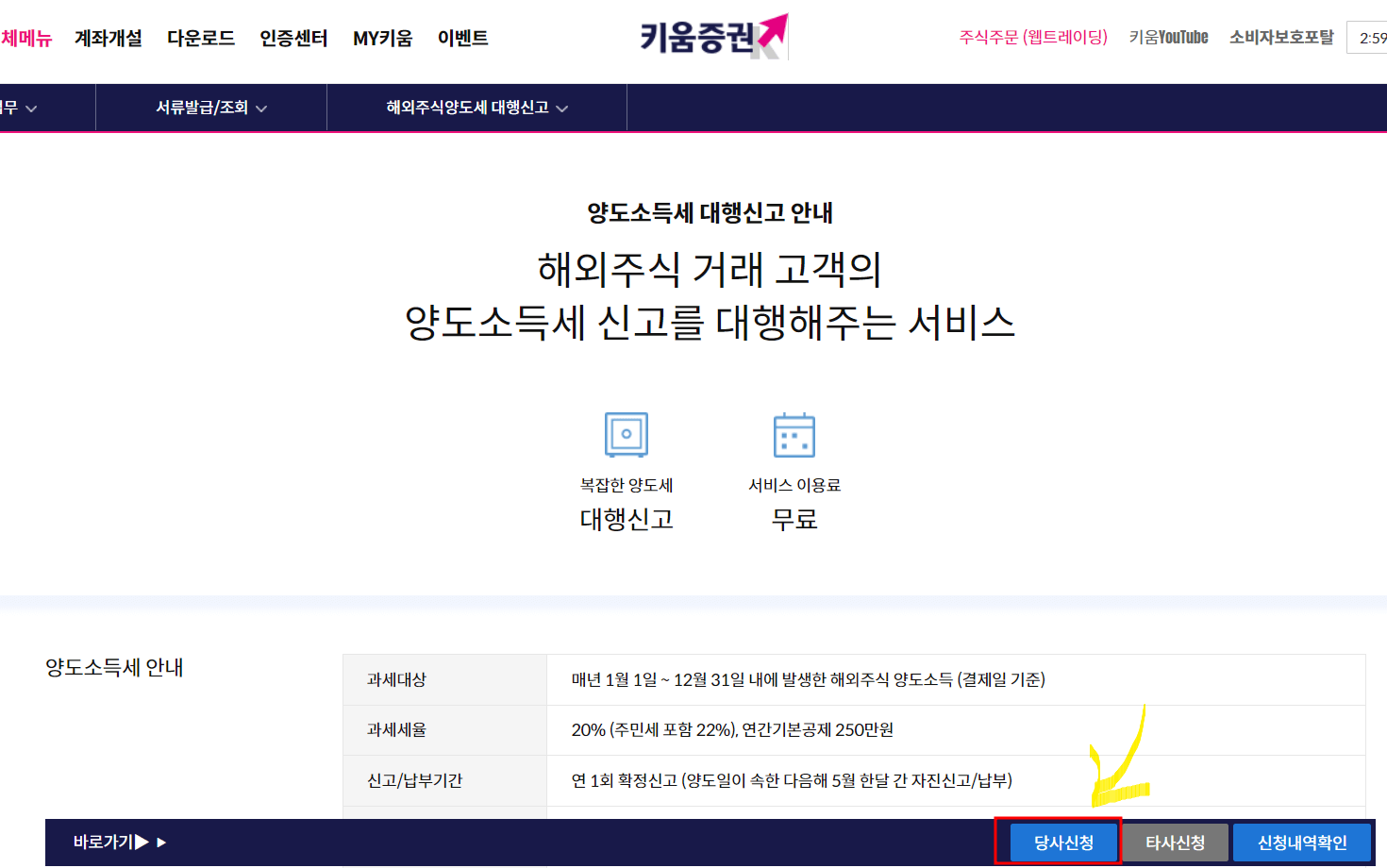
Task: Select the 인증센터 menu item
Action: pos(292,38)
